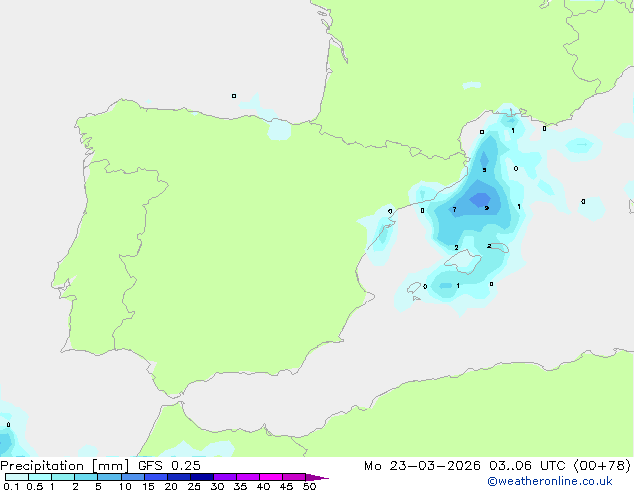The width and height of the screenshot is (634, 490).
Task: Click the '0' value off the Moroccan Atlantic coast
Action: tap(8, 425)
